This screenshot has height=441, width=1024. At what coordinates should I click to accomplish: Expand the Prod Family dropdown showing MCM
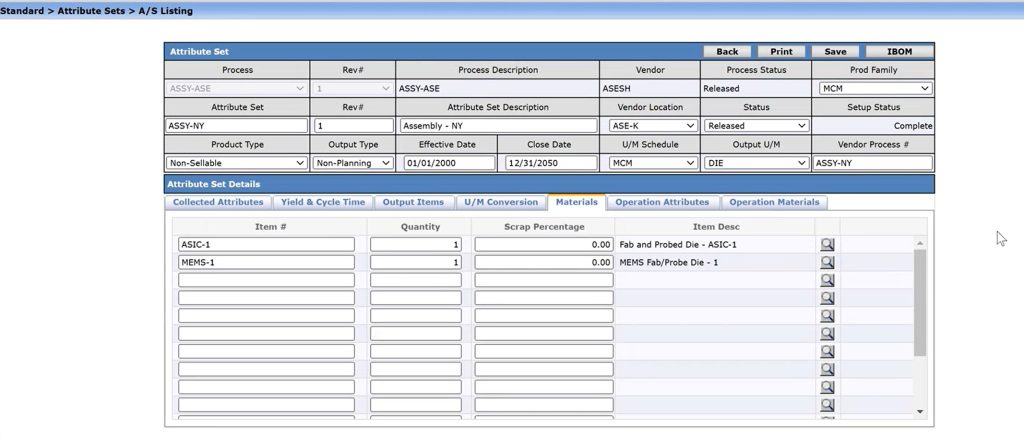click(x=874, y=88)
